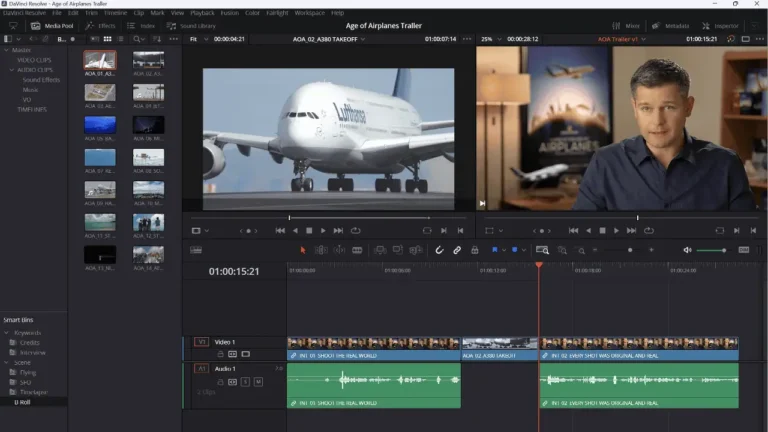Switch media pool to thumbnail view
Viewport: 768px width, 432px height.
coord(107,39)
